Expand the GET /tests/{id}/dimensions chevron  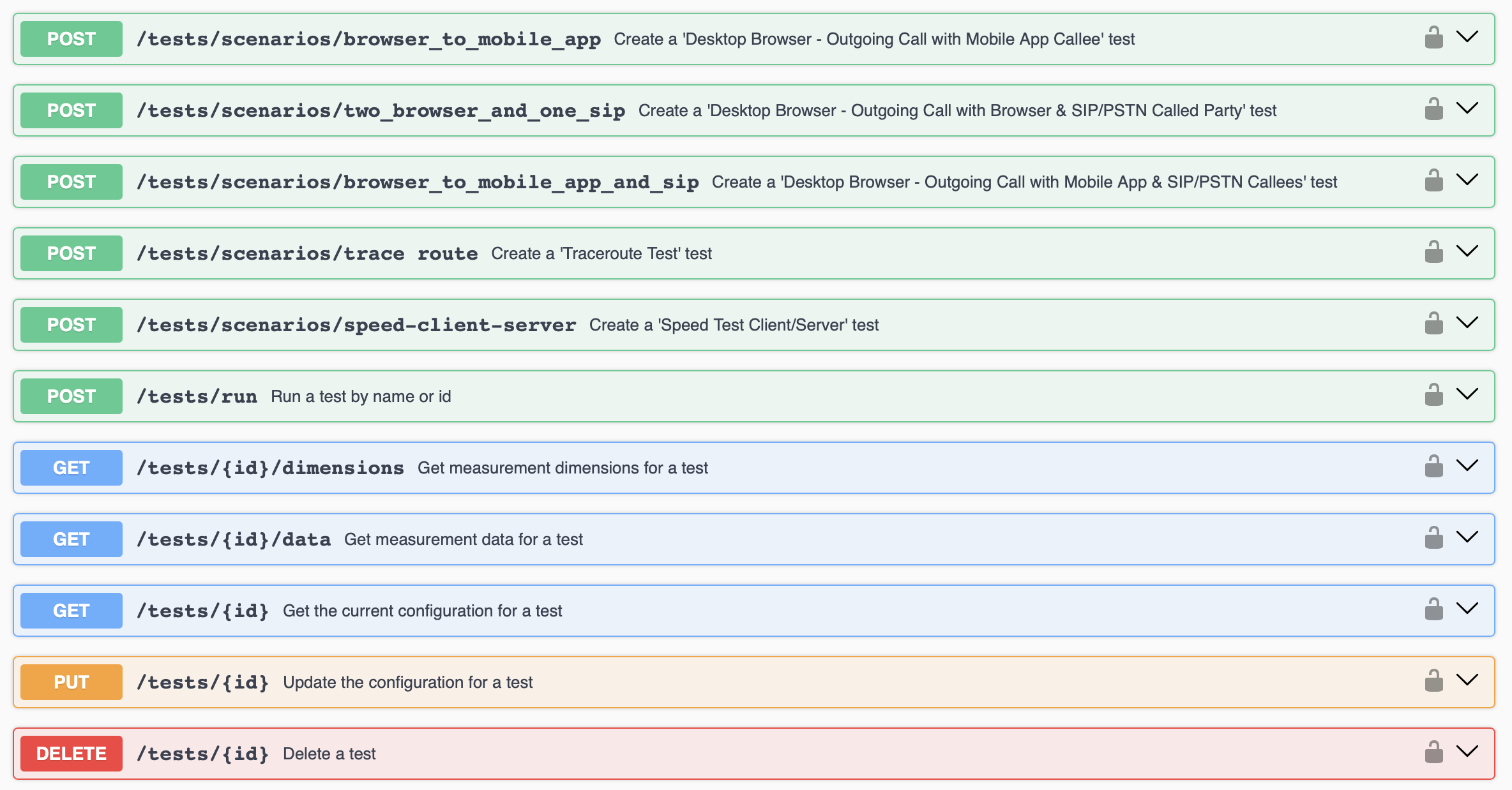coord(1469,465)
